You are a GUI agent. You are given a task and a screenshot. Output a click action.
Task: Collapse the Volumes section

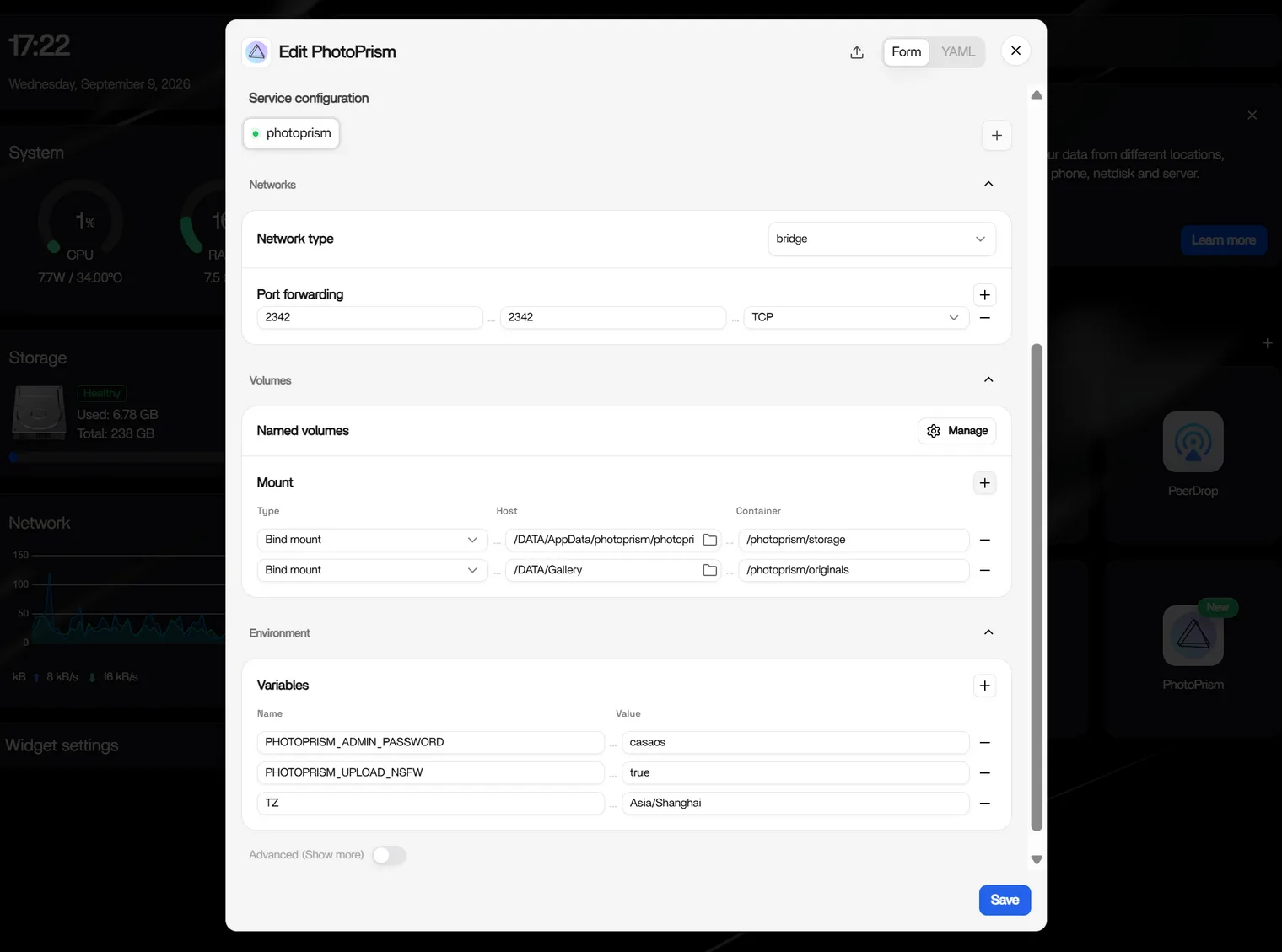(988, 379)
